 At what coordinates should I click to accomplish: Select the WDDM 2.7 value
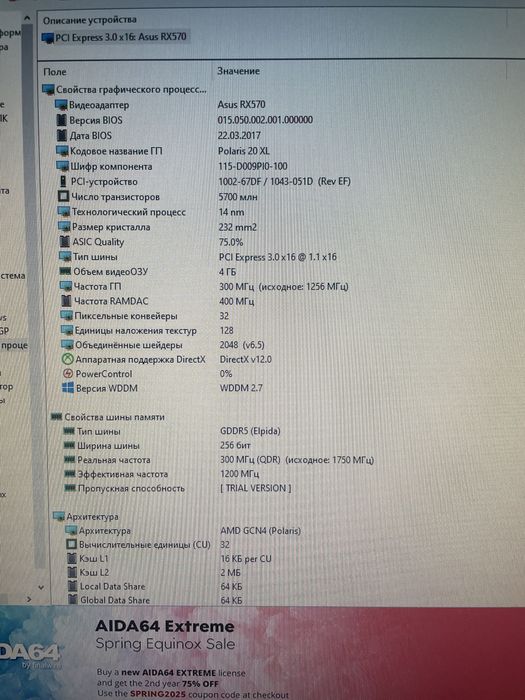pyautogui.click(x=241, y=388)
